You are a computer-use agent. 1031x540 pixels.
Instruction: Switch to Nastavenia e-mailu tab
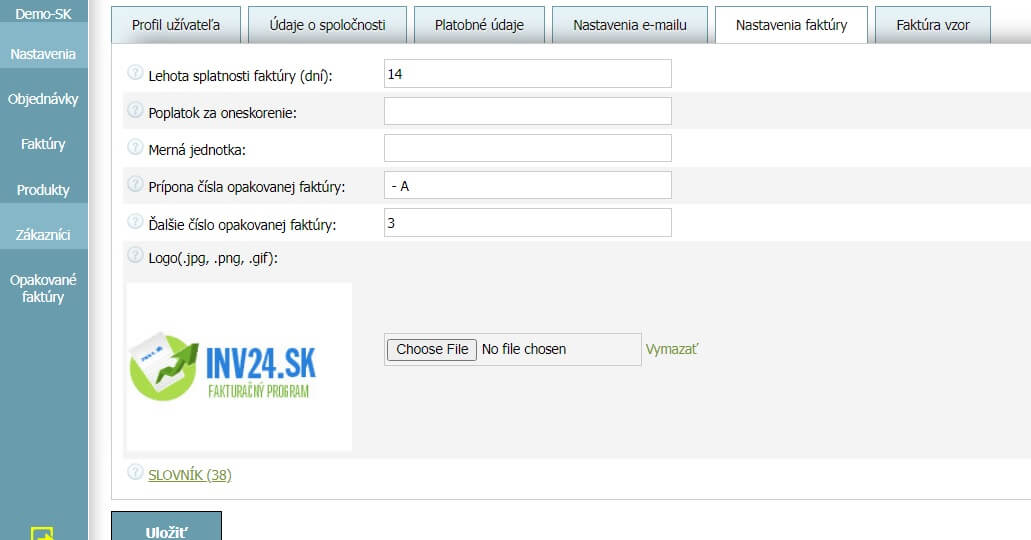click(630, 25)
